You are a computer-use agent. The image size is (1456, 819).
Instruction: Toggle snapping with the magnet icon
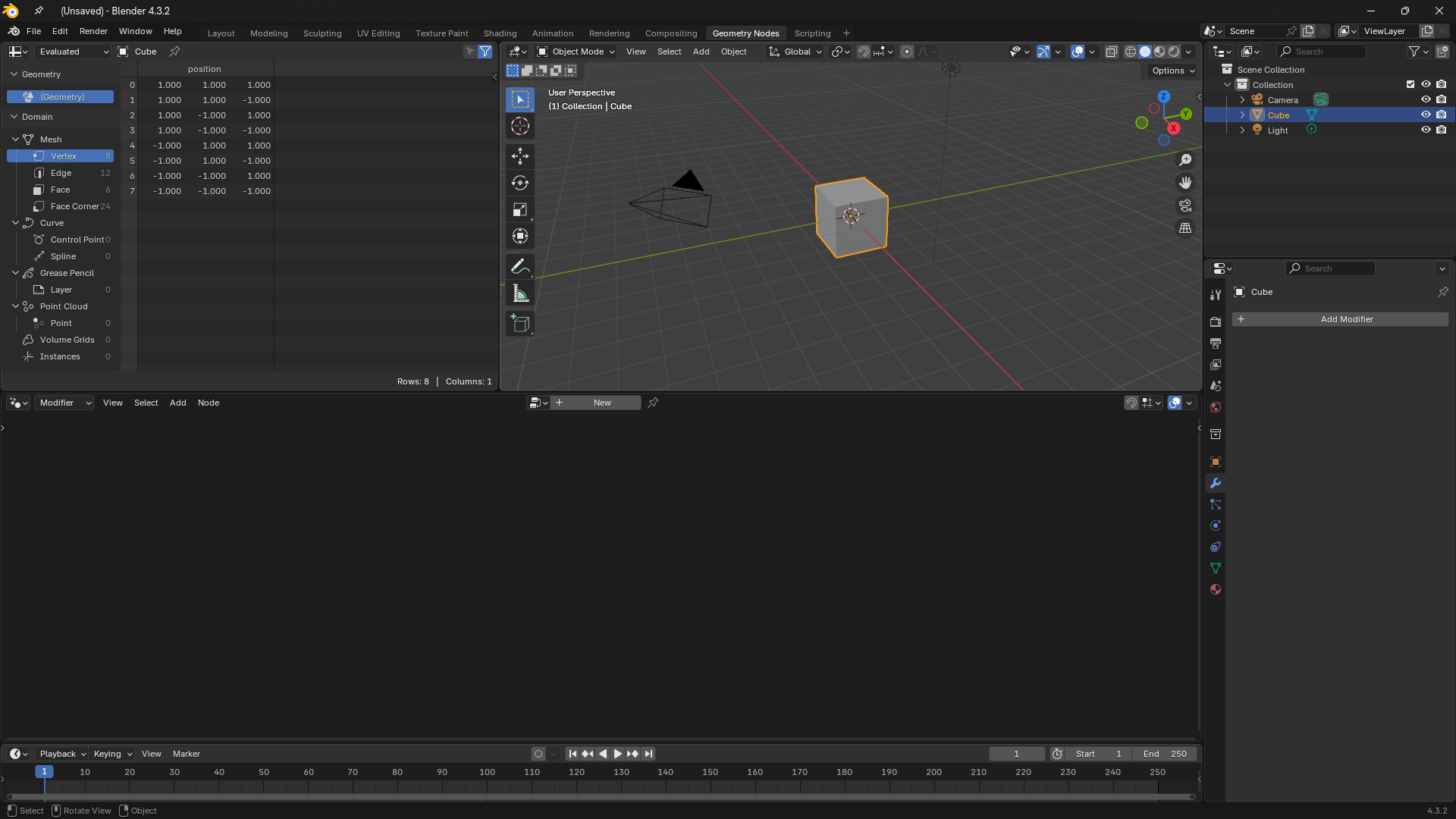click(864, 52)
